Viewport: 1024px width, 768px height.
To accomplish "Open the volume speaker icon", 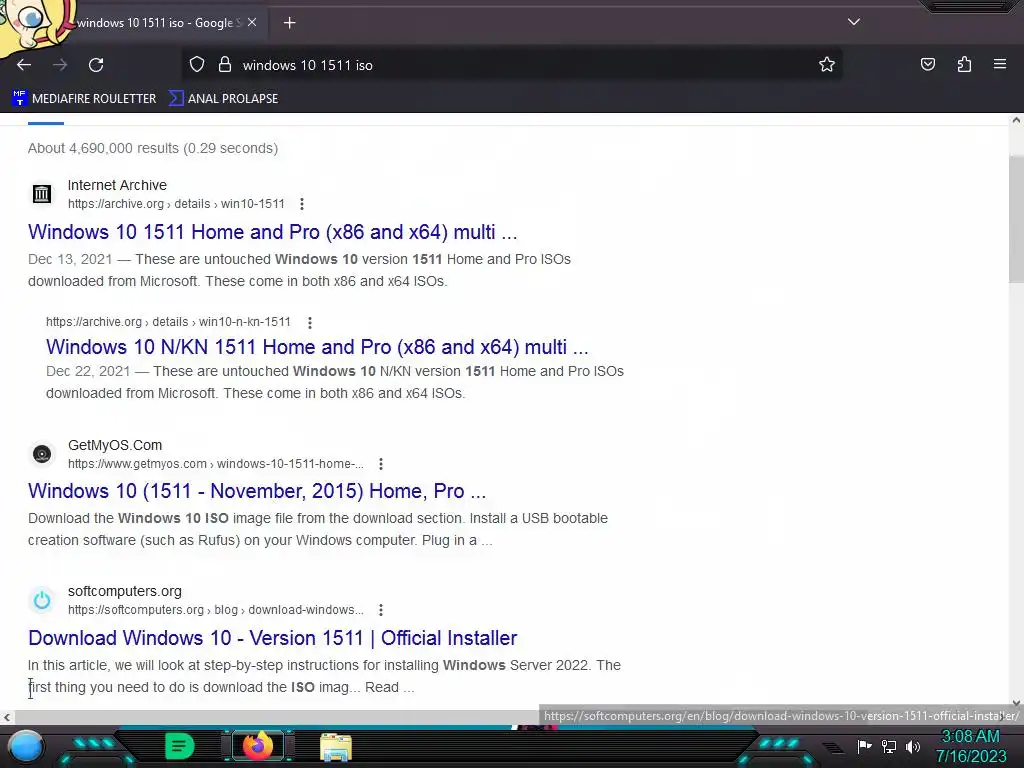I will [913, 746].
